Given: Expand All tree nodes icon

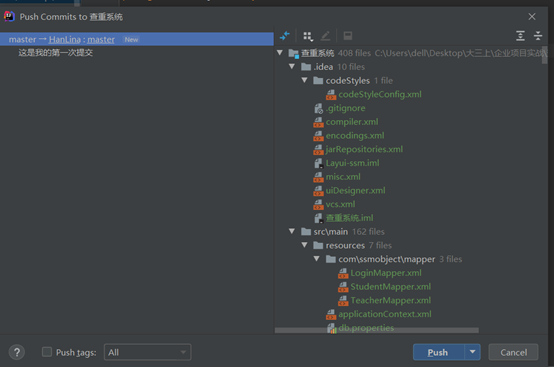Looking at the screenshot, I should coord(520,36).
